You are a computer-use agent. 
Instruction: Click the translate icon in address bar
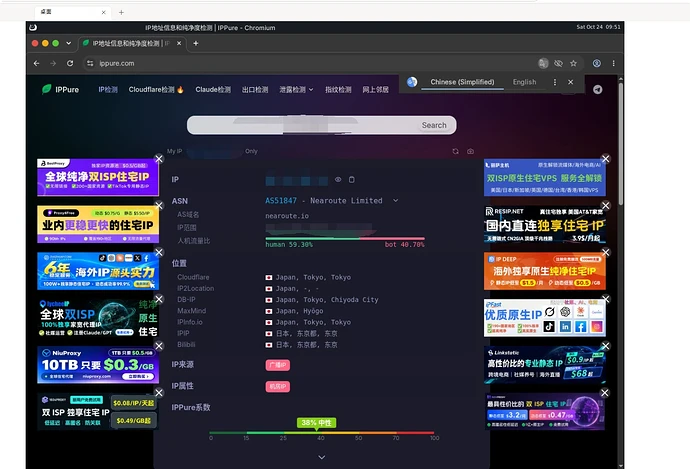(x=543, y=63)
